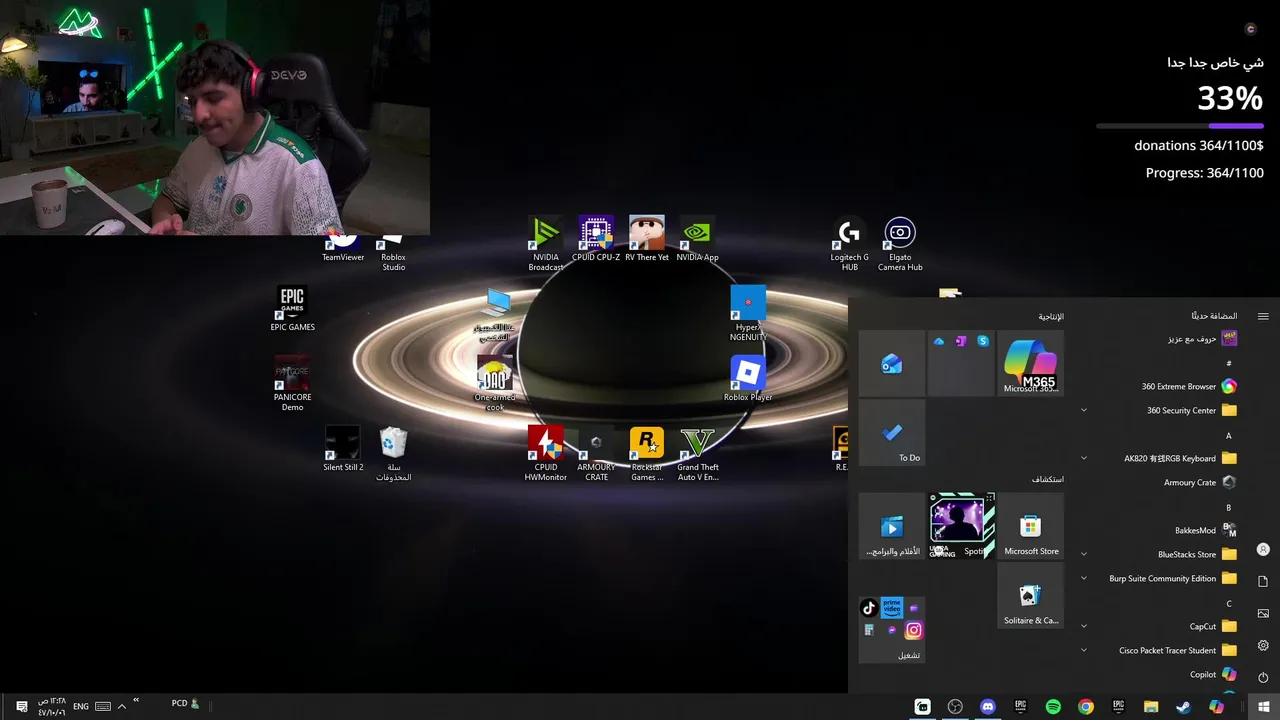
Task: Open the RV There Yet game icon
Action: click(647, 238)
